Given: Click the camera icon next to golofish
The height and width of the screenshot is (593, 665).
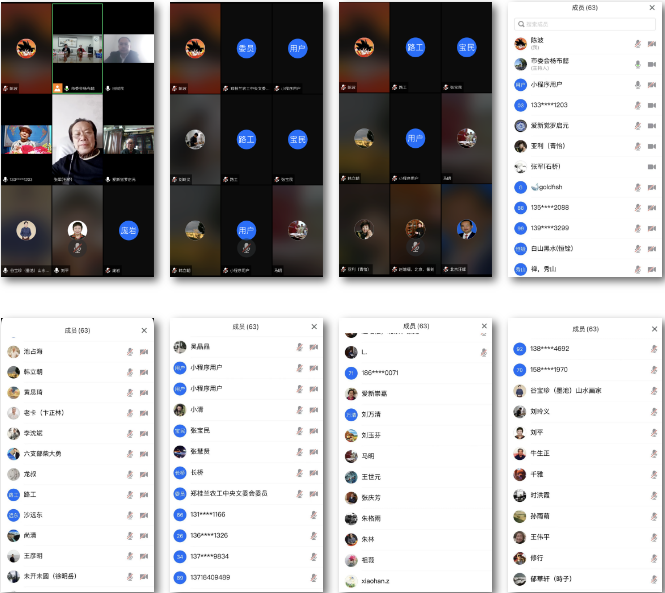Looking at the screenshot, I should point(651,187).
